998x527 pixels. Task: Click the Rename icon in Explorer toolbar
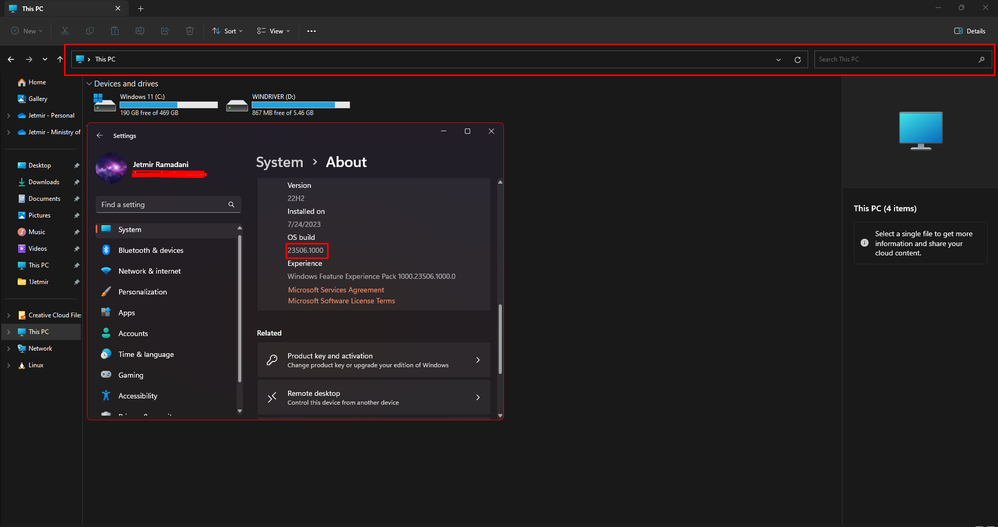pos(139,31)
